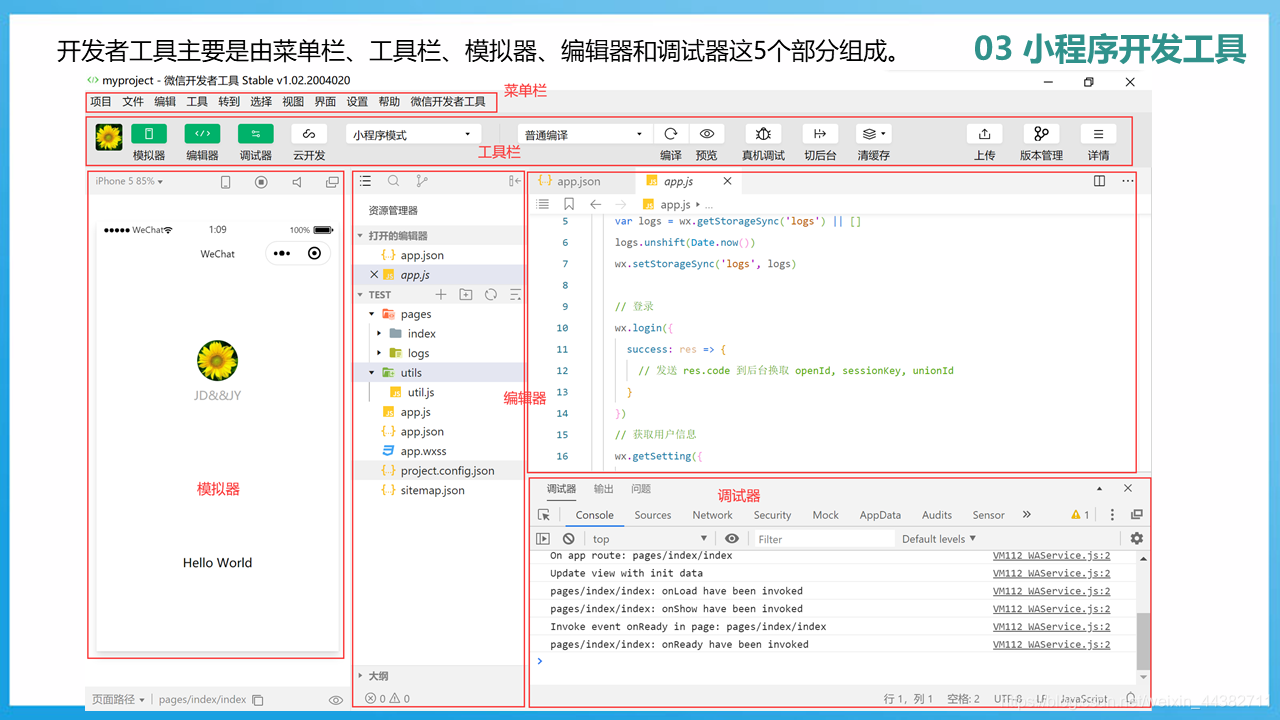Screen dimensions: 1280x720
Task: Open editor more actions (…) menu
Action: pos(1128,181)
